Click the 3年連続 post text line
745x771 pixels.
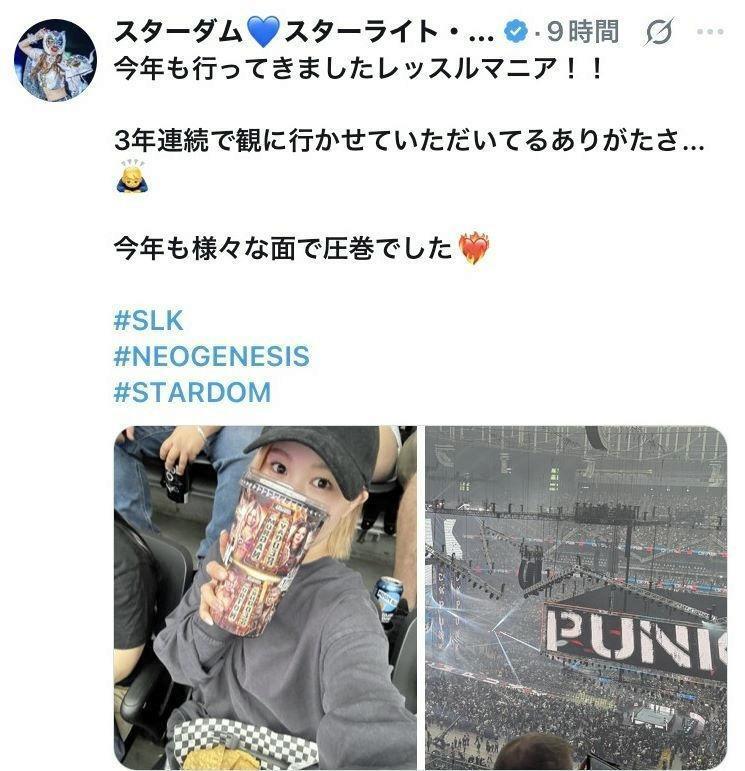click(409, 140)
